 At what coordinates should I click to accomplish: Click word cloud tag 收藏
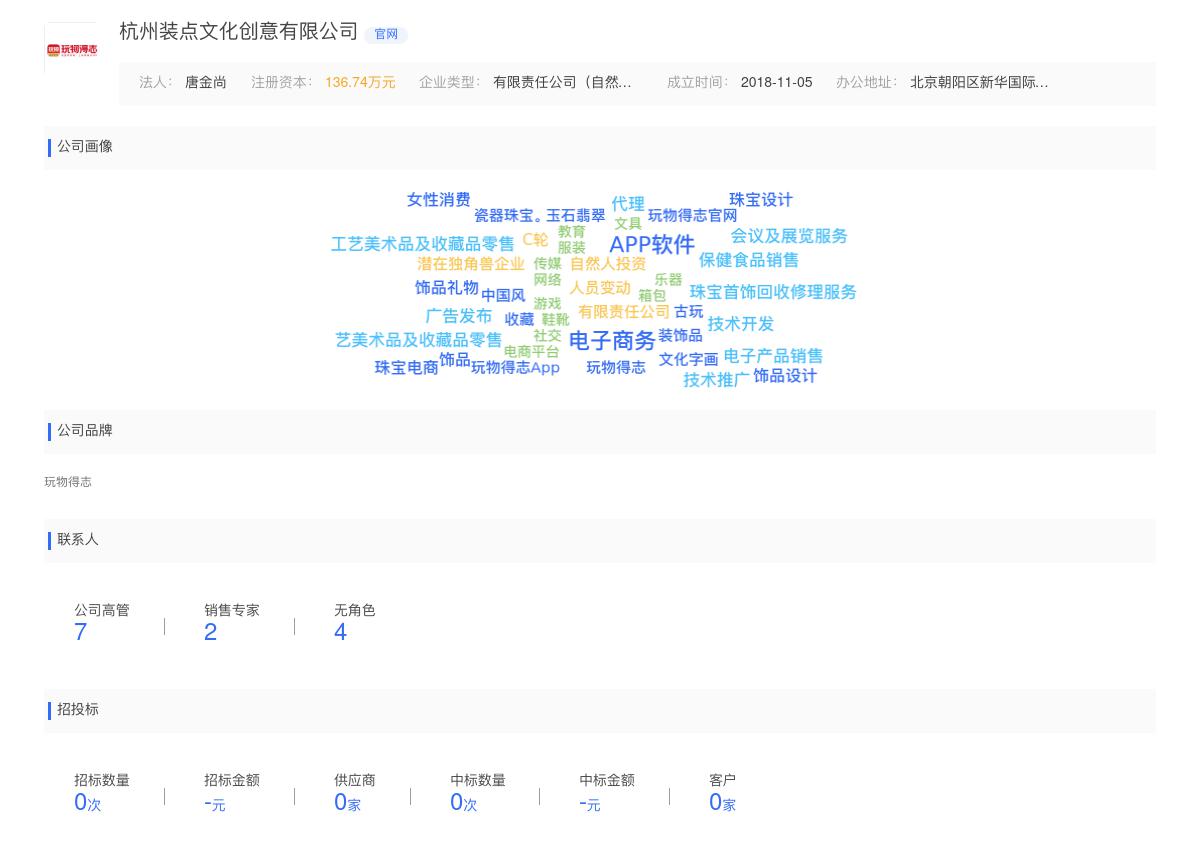coord(519,320)
